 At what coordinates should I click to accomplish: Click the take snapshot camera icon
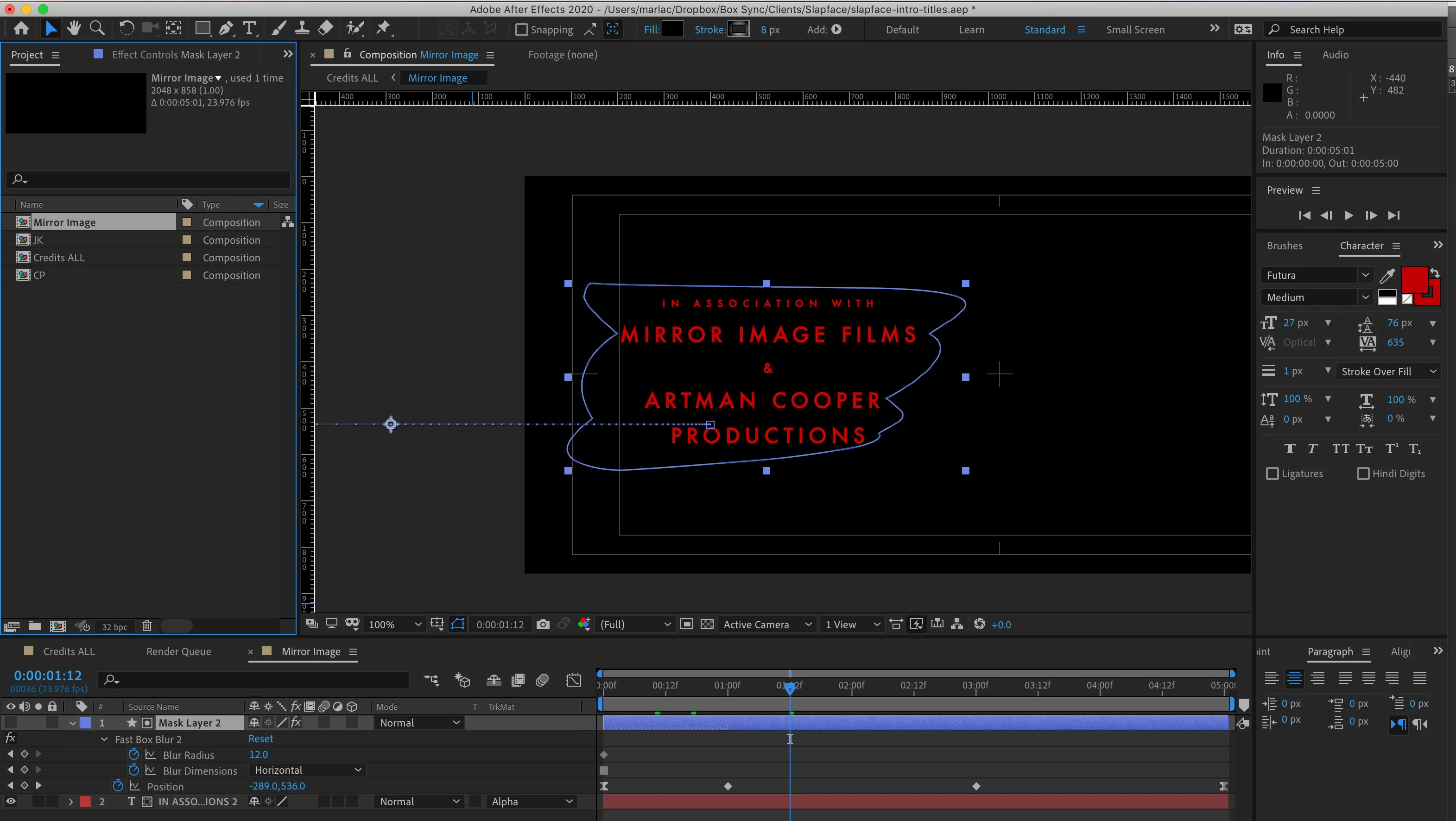pyautogui.click(x=543, y=625)
